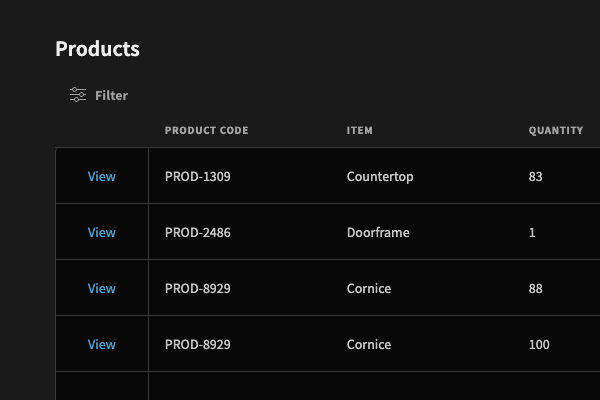Click the Countertop item cell

380,177
